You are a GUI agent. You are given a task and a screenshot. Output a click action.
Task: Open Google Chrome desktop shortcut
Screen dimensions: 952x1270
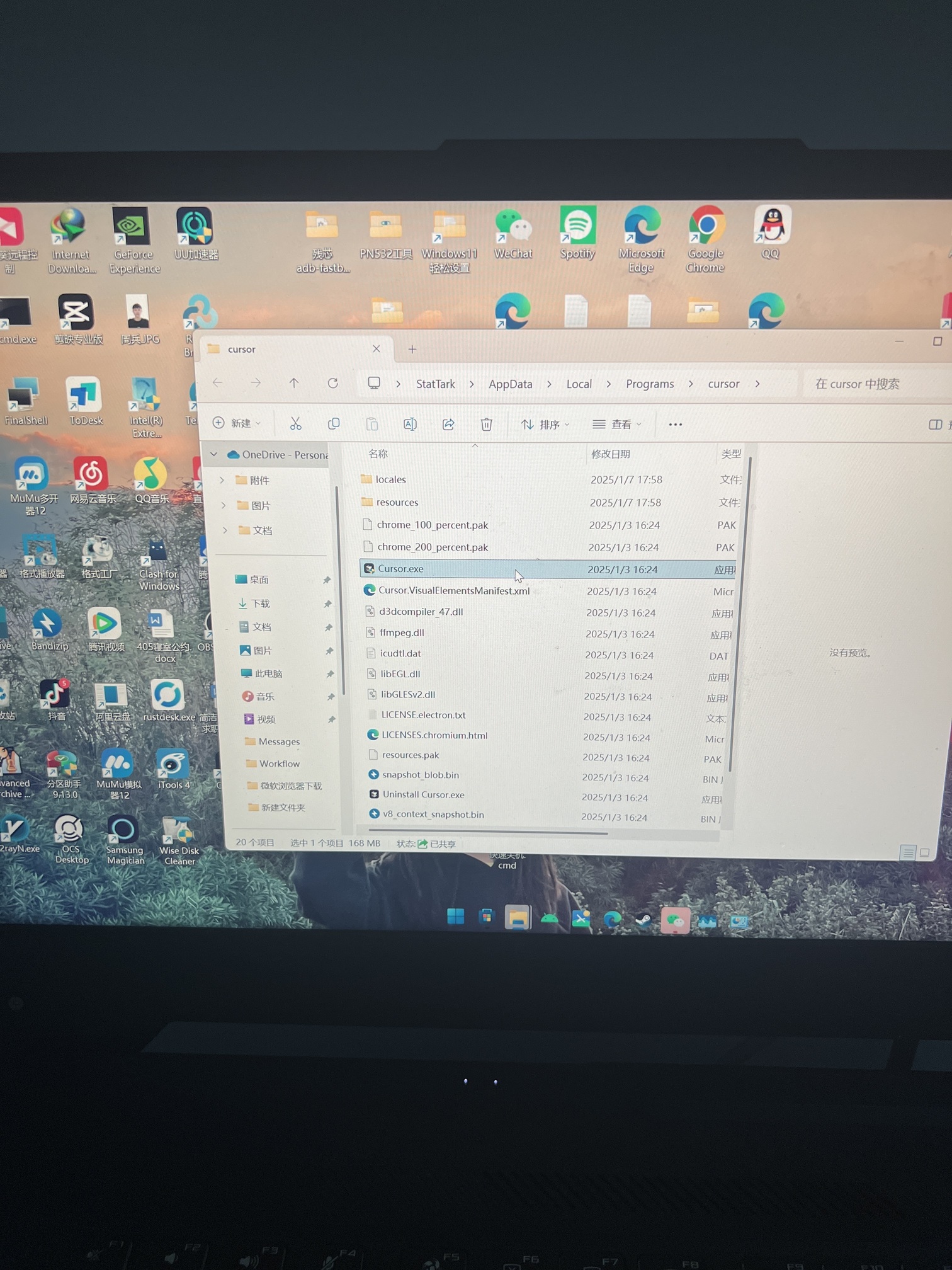[x=705, y=239]
